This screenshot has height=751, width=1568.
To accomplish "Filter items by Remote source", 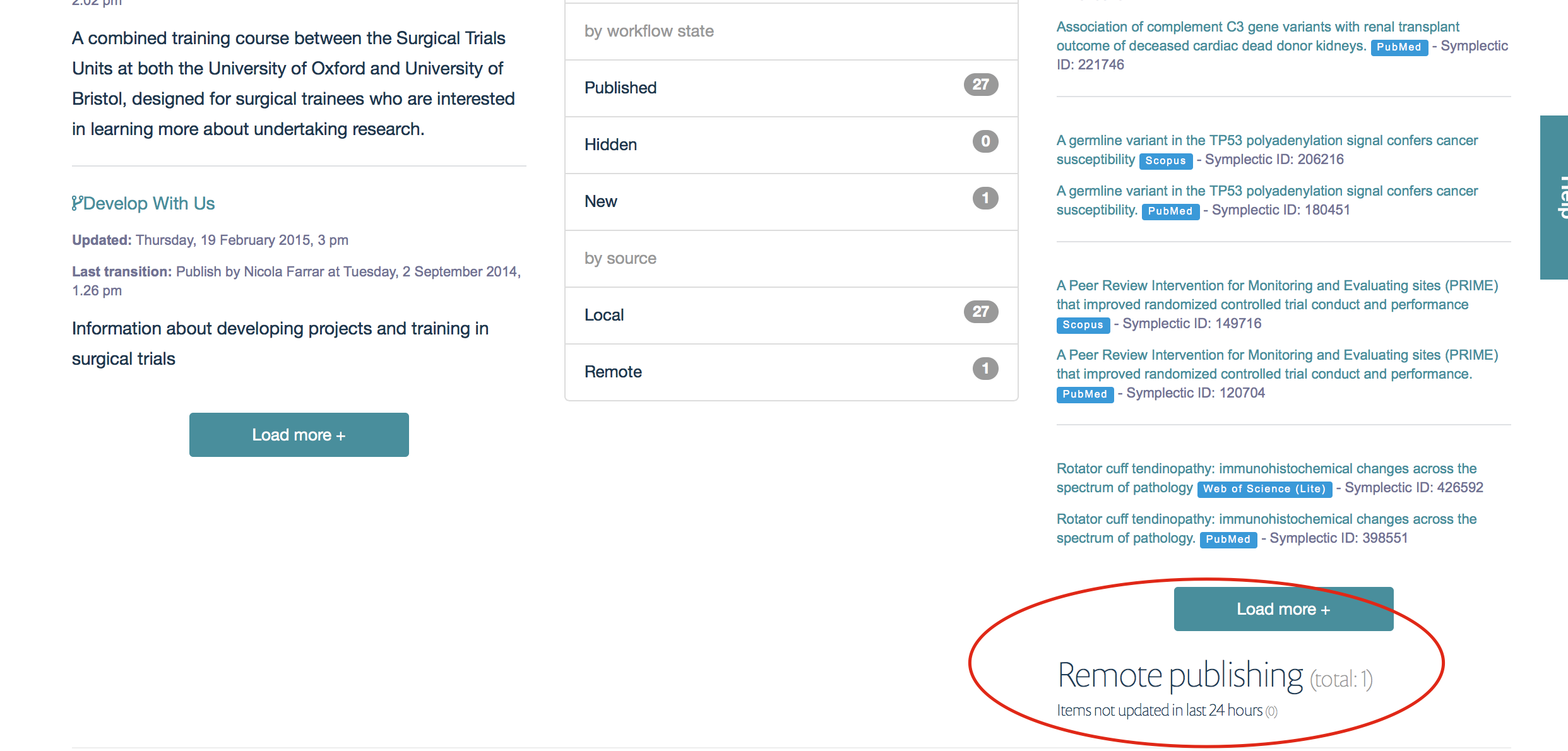I will 613,372.
